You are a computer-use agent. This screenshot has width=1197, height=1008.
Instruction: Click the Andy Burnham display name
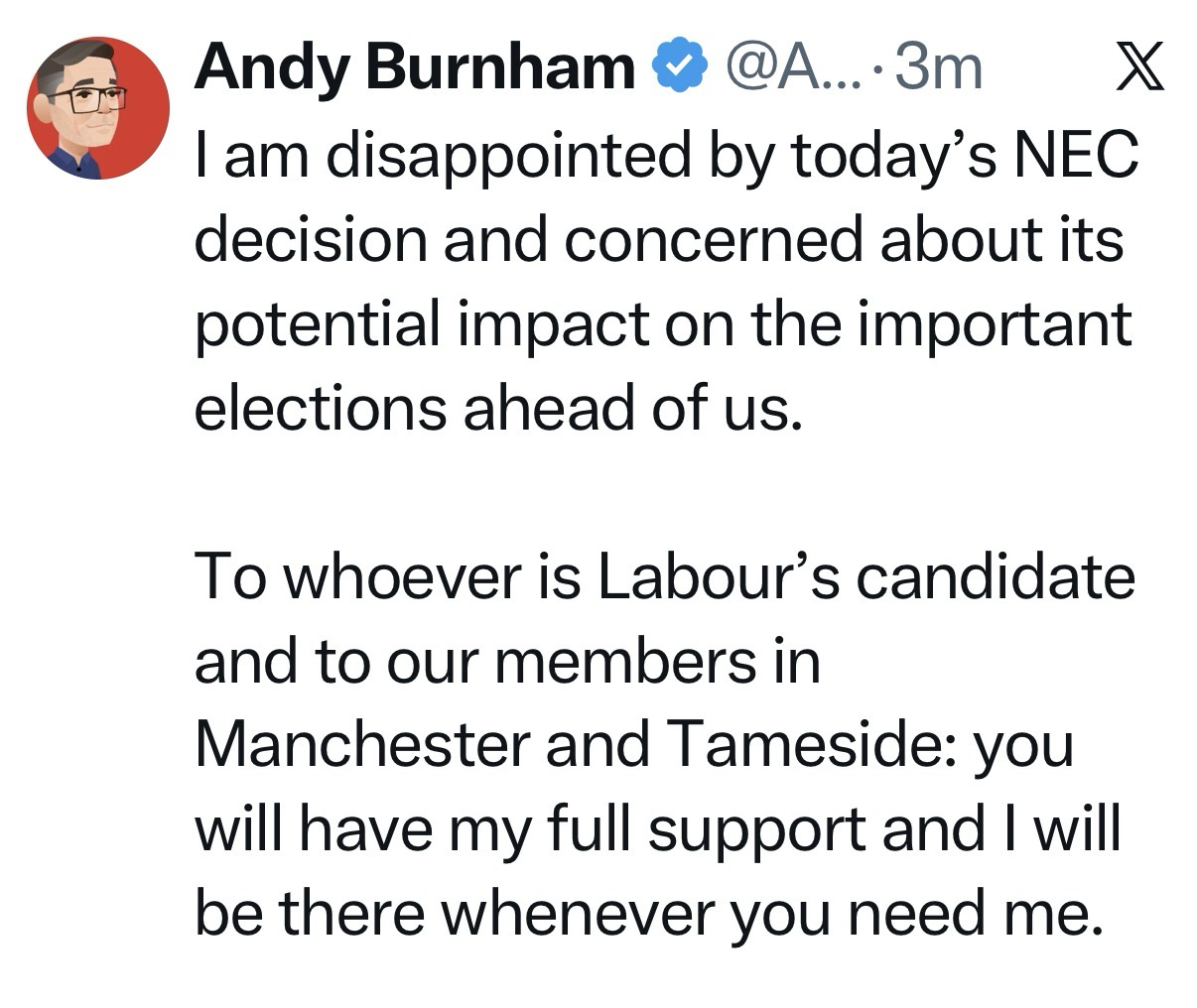point(414,69)
